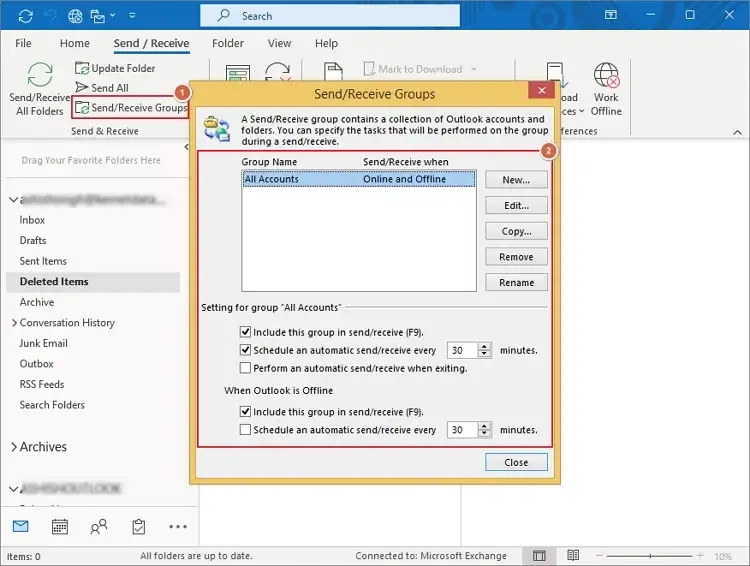This screenshot has height=566, width=750.
Task: Open Mail view envelope icon
Action: 21,526
